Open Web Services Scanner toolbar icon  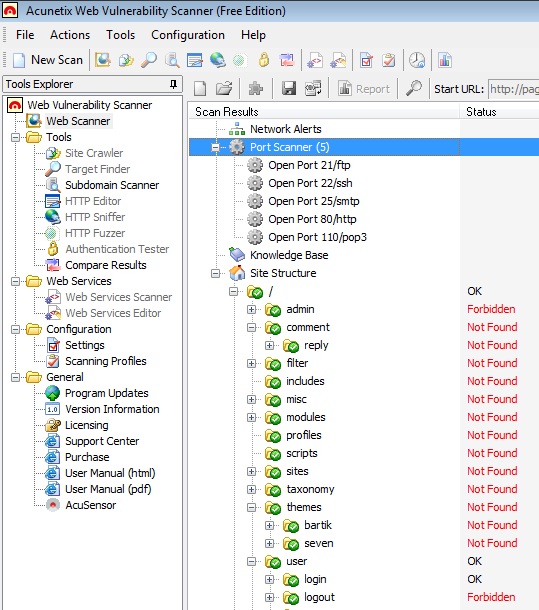point(315,60)
